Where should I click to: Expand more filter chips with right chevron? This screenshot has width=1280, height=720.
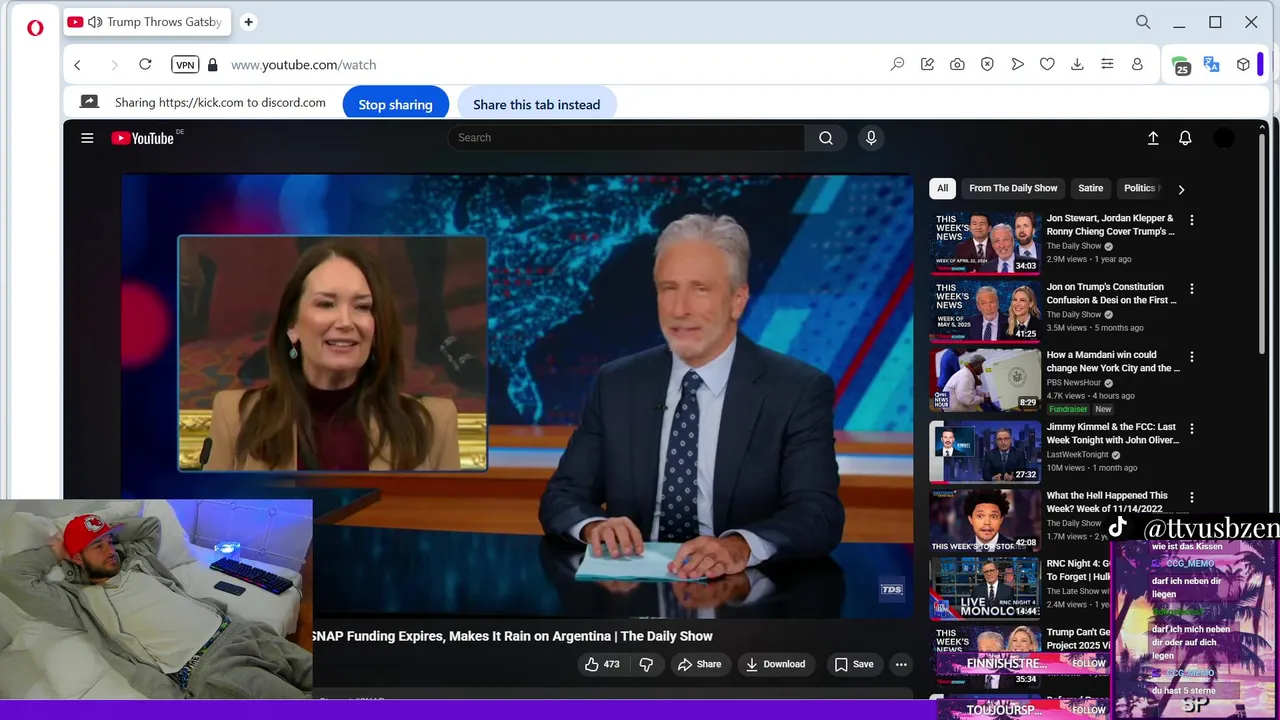pos(1181,189)
